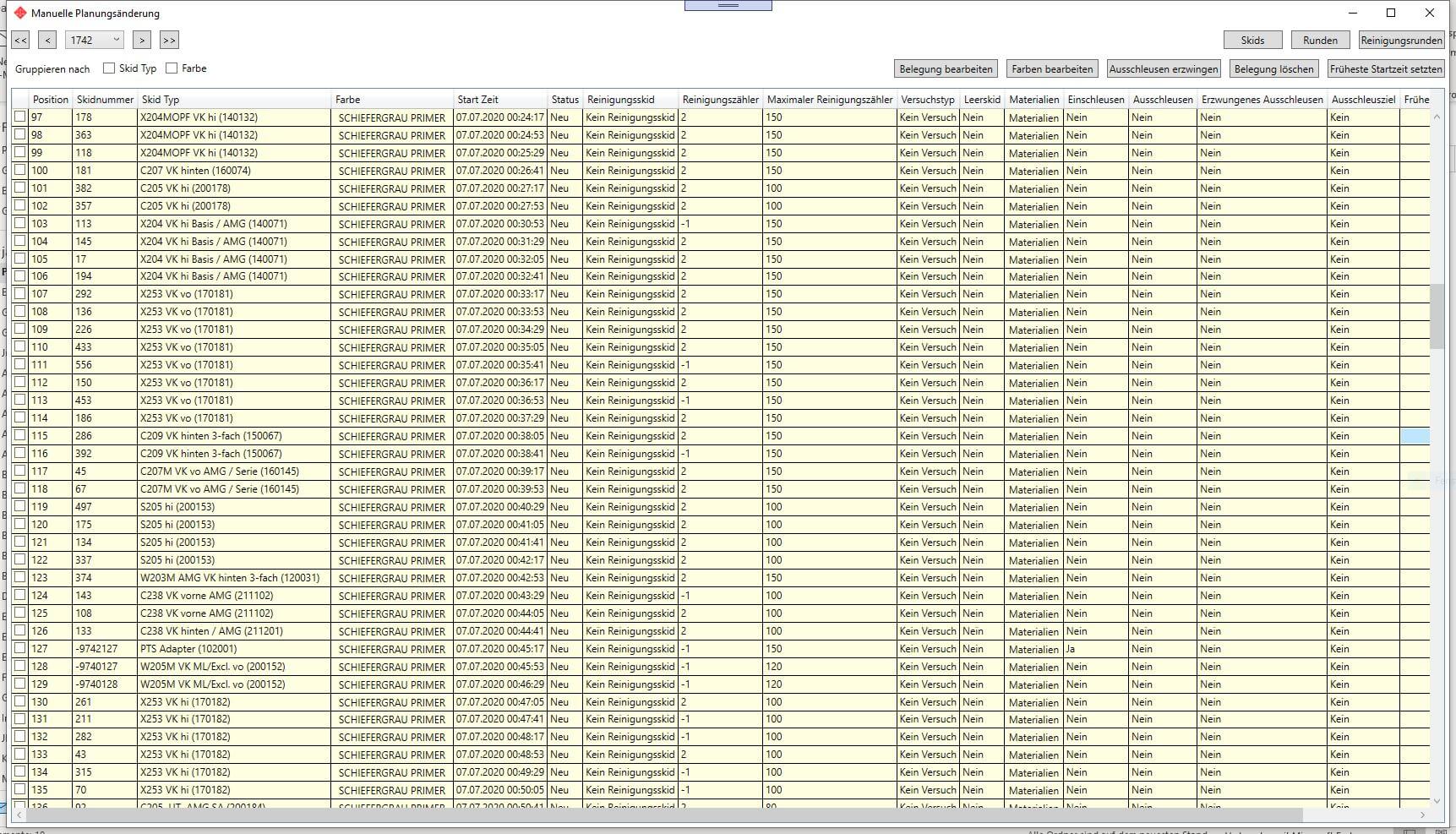The height and width of the screenshot is (834, 1456).
Task: Enable grouping by Farbe checkbox
Action: pos(172,68)
